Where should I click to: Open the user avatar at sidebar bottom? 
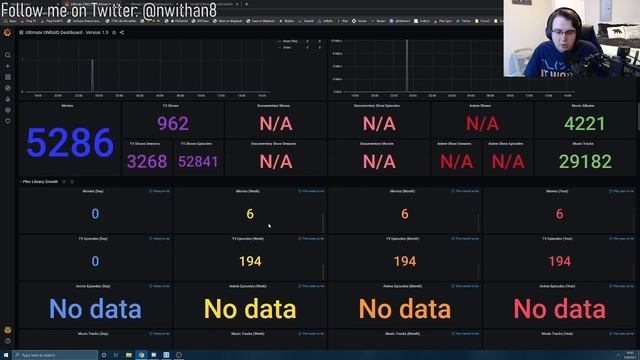(7, 330)
